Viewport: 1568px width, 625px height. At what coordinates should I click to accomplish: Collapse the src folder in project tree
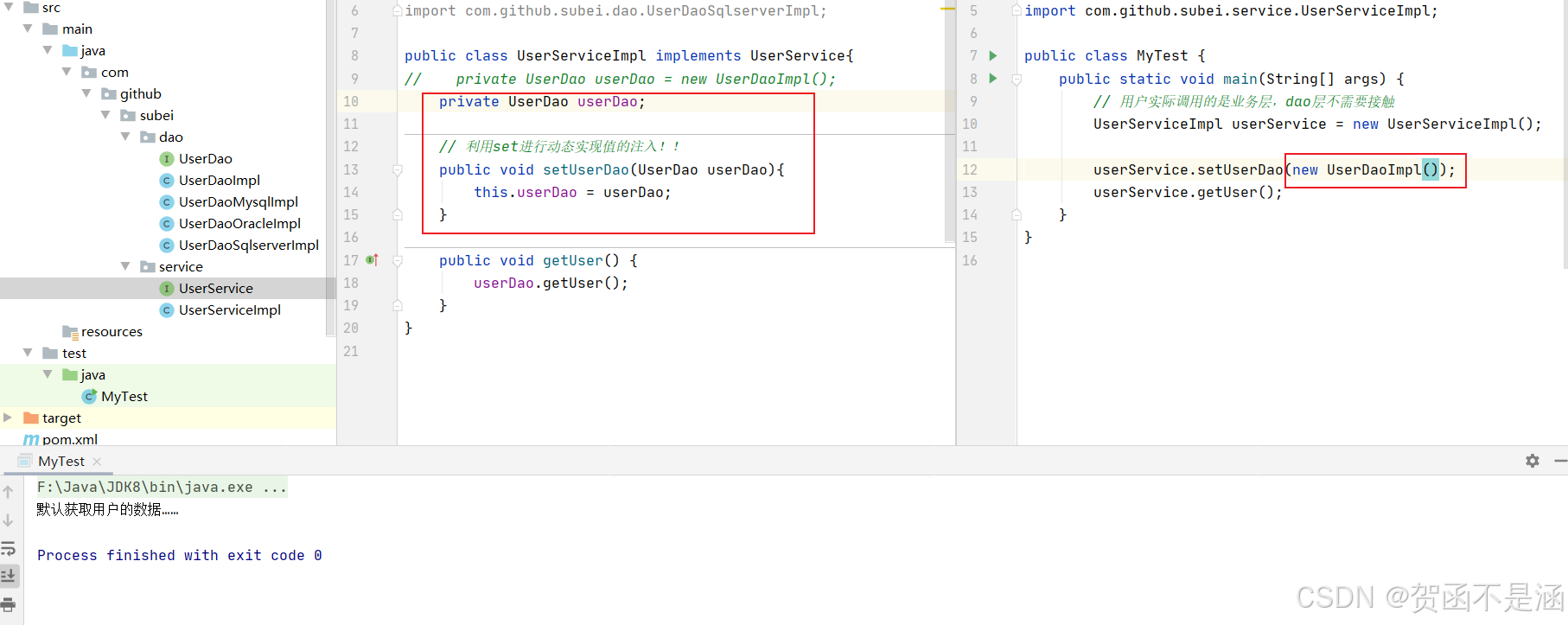(x=9, y=7)
